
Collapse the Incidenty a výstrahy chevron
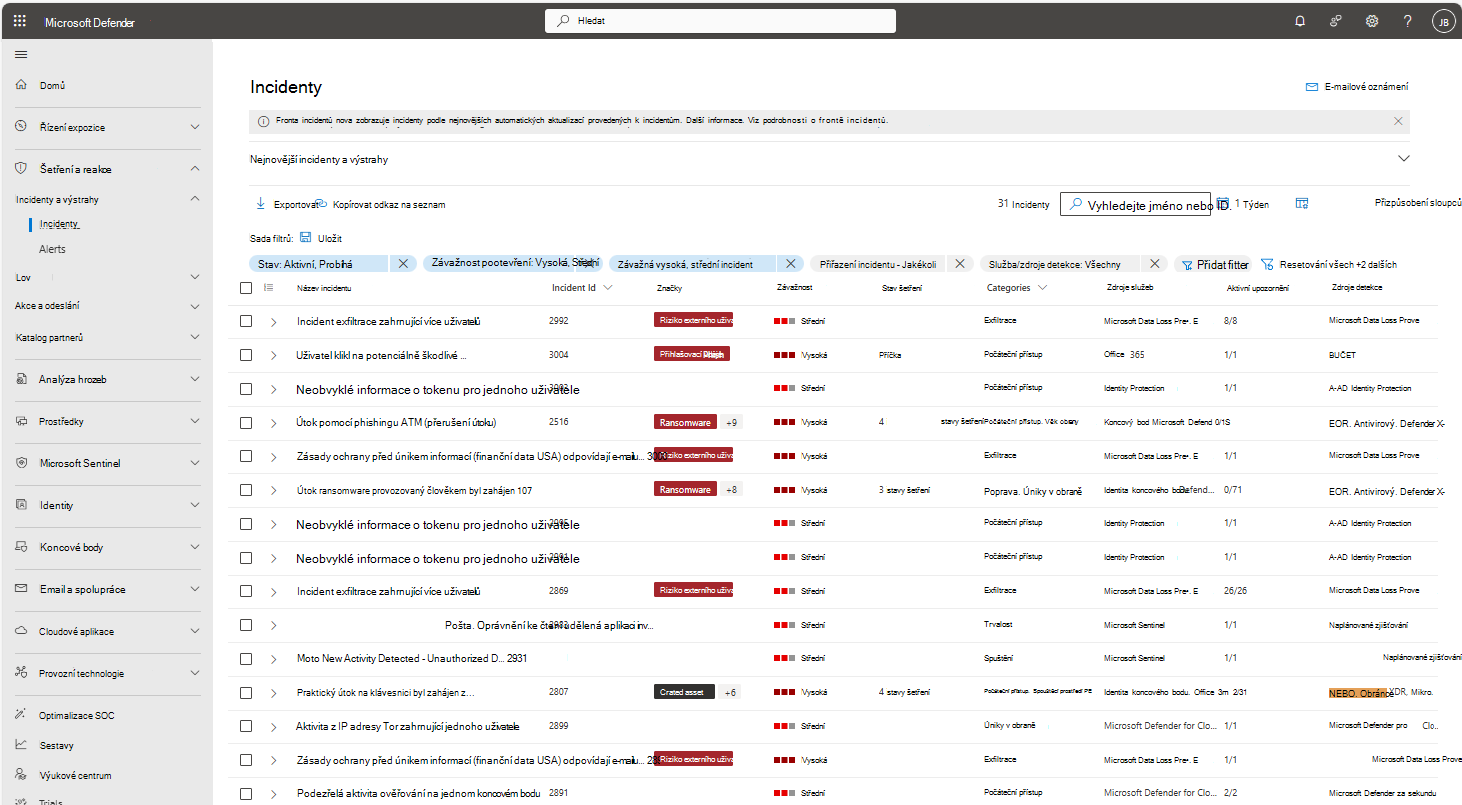(195, 199)
